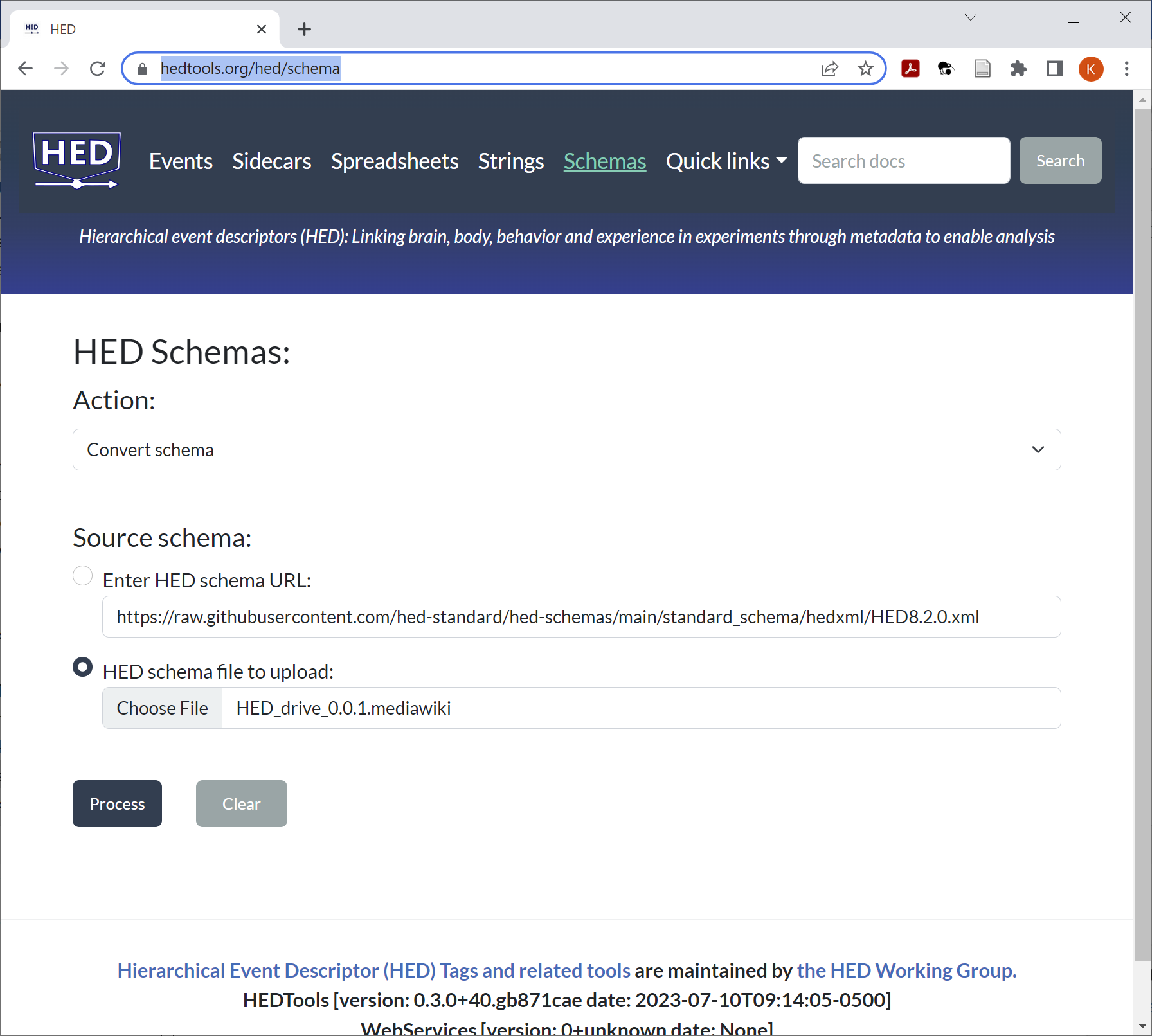Open Chrome three-dot menu
The width and height of the screenshot is (1152, 1036).
(x=1126, y=69)
